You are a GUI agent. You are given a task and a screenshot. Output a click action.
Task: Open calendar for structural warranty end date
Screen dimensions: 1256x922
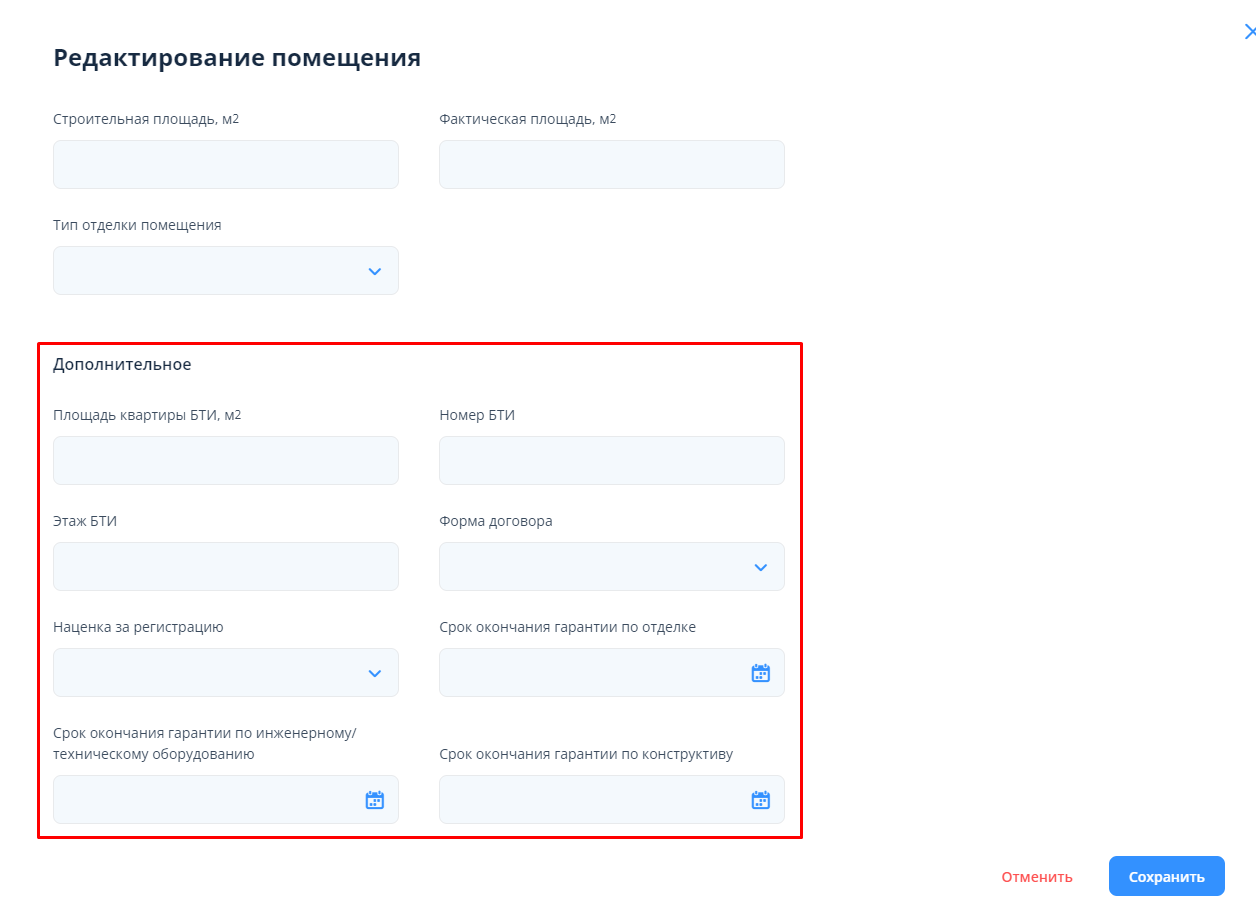[760, 800]
